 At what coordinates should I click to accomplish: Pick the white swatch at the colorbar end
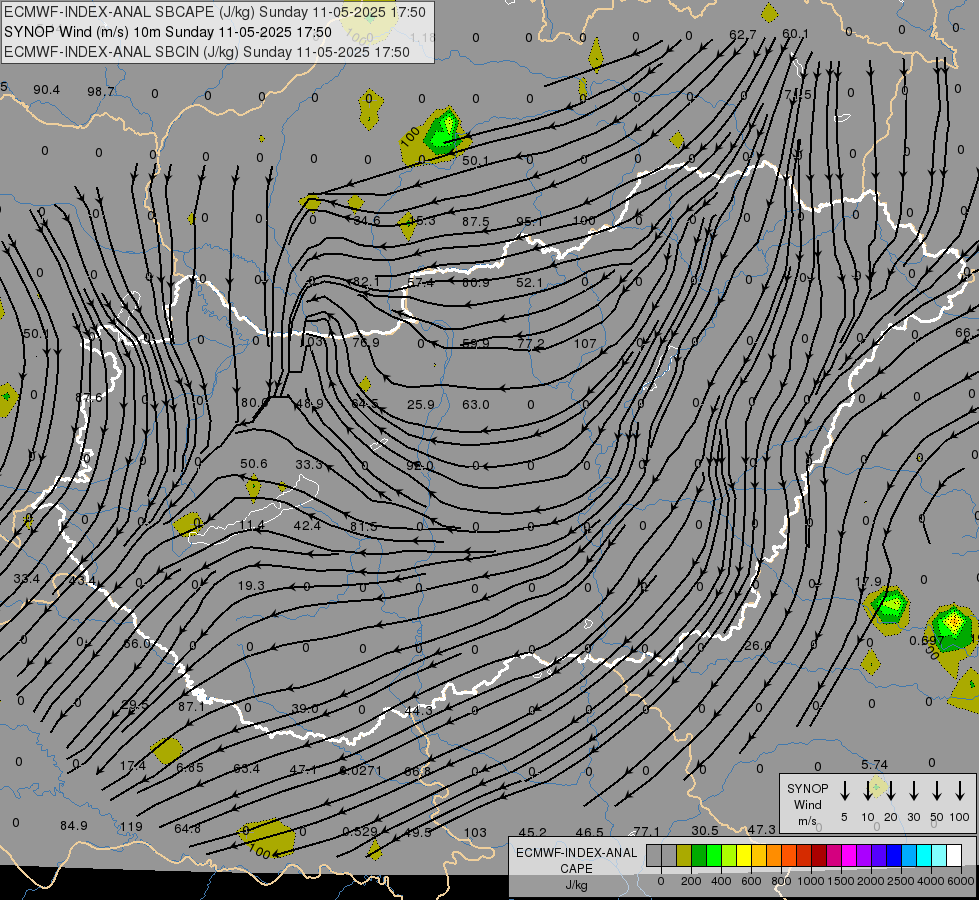click(953, 856)
